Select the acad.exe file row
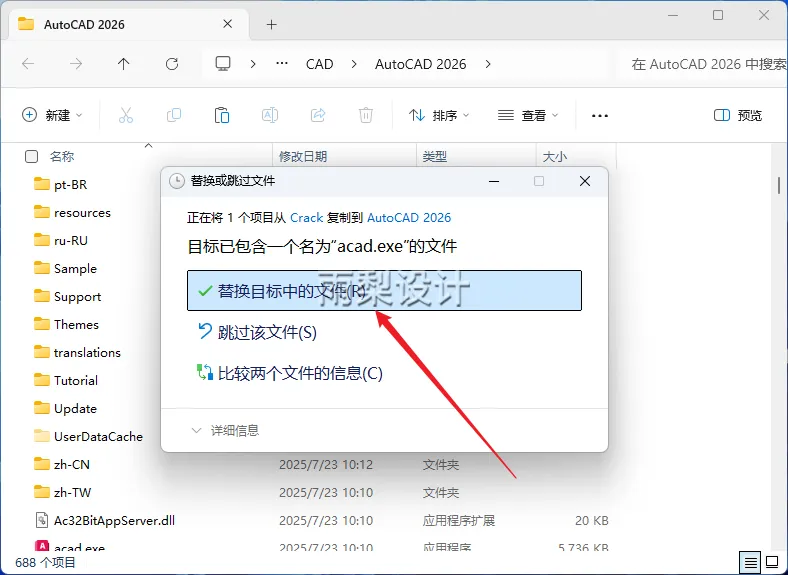 pyautogui.click(x=322, y=547)
